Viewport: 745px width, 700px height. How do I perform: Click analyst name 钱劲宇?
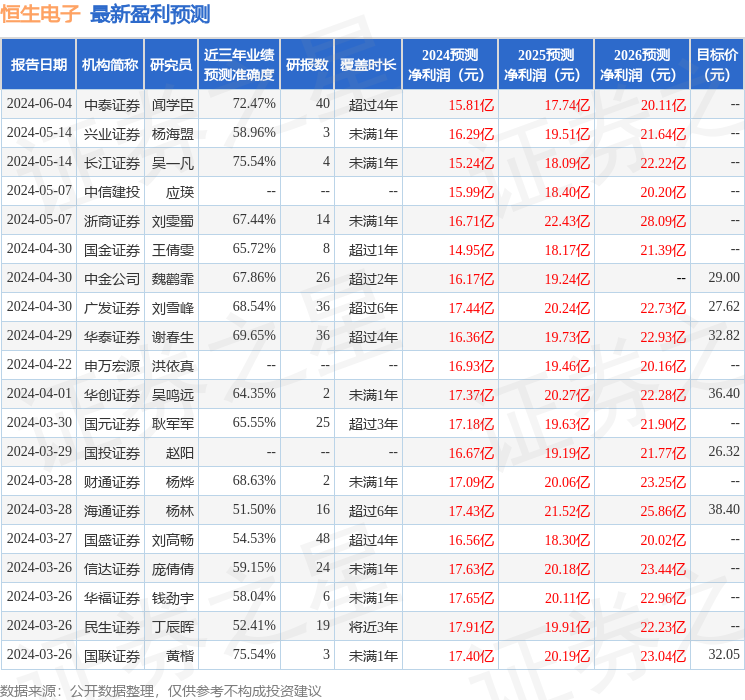coord(173,597)
